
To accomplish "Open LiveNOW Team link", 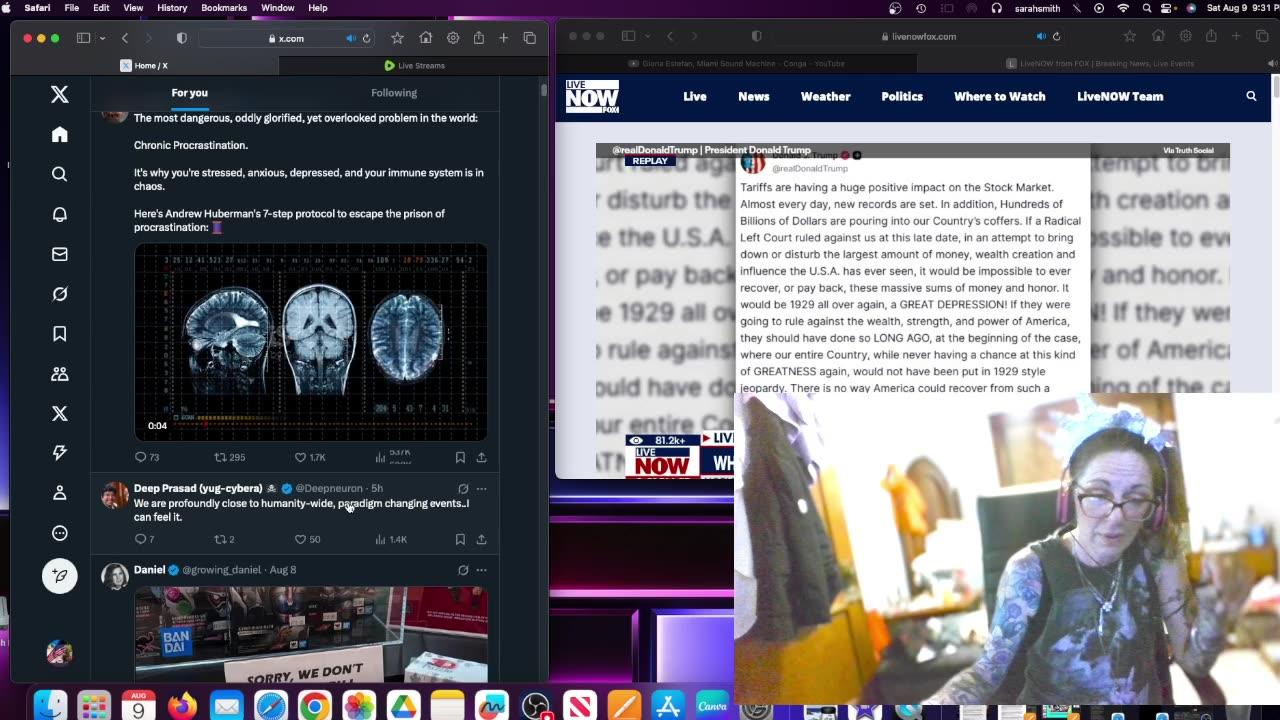I will 1120,96.
